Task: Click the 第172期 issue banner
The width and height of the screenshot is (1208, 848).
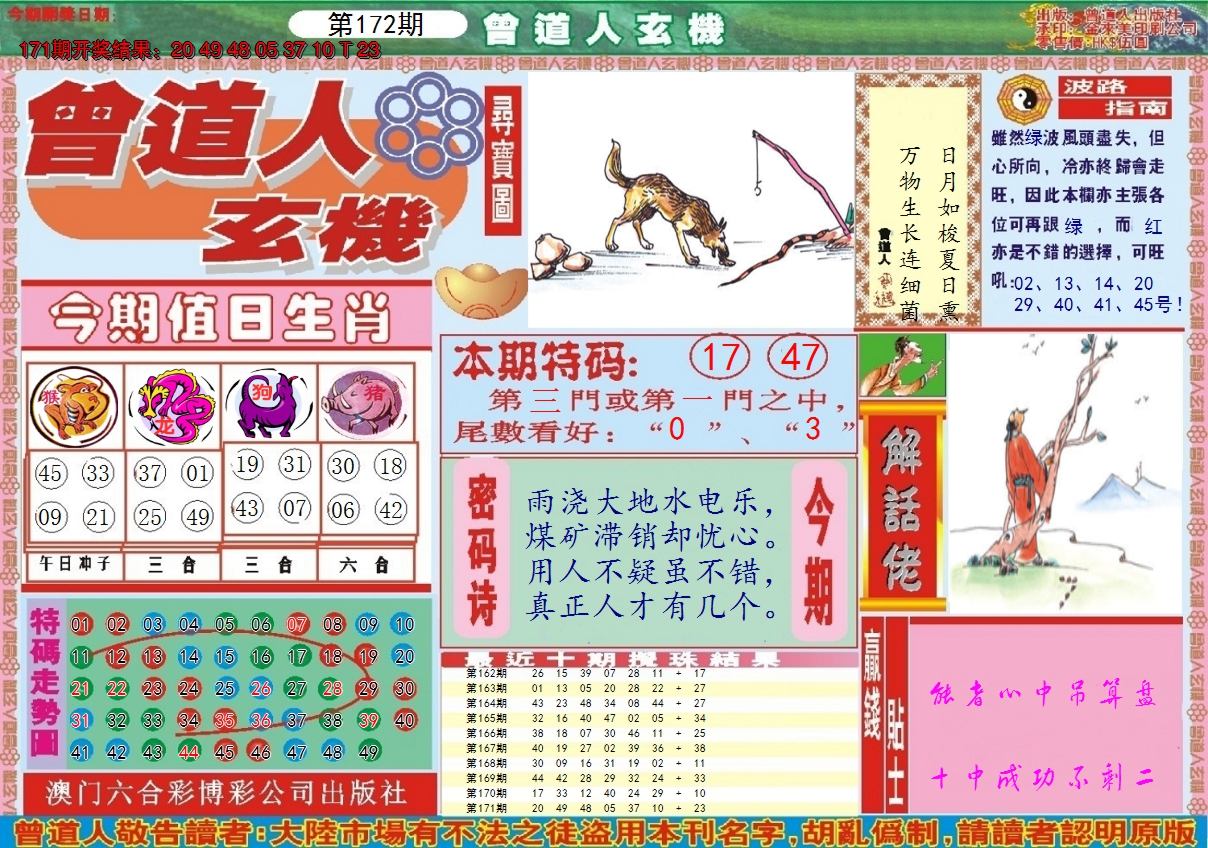Action: [377, 25]
